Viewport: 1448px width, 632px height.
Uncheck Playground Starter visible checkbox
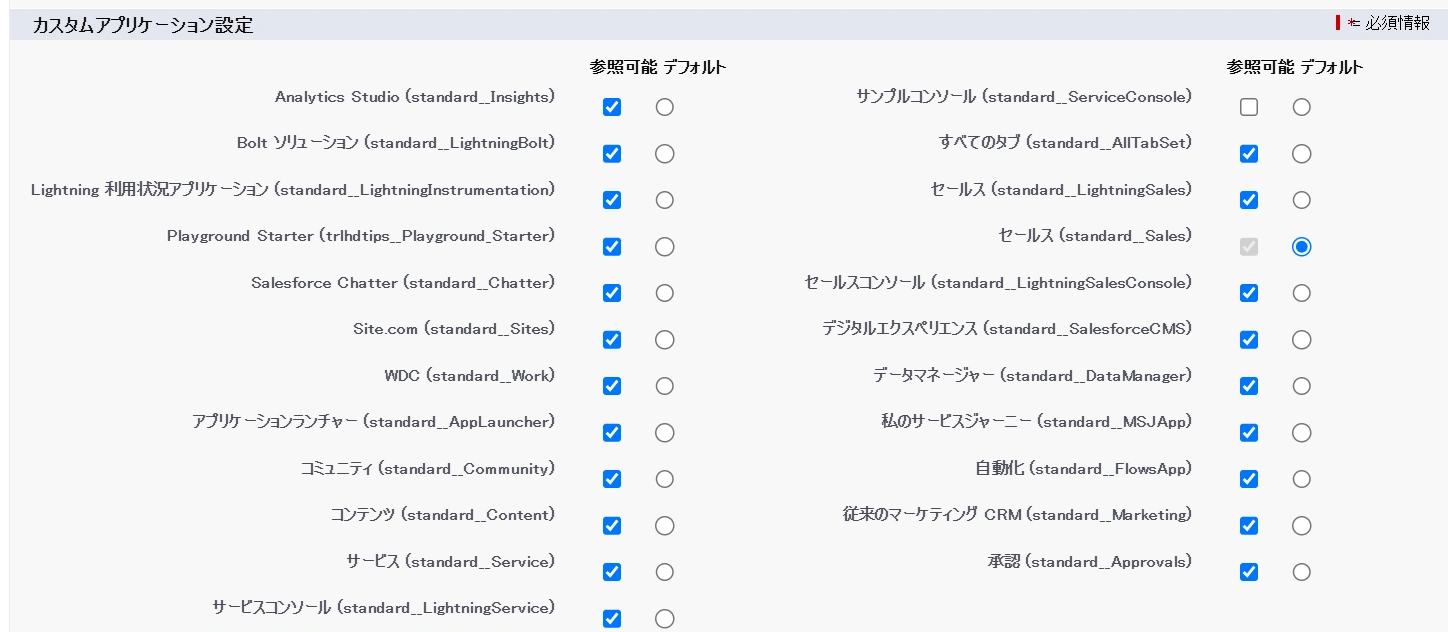pyautogui.click(x=612, y=247)
